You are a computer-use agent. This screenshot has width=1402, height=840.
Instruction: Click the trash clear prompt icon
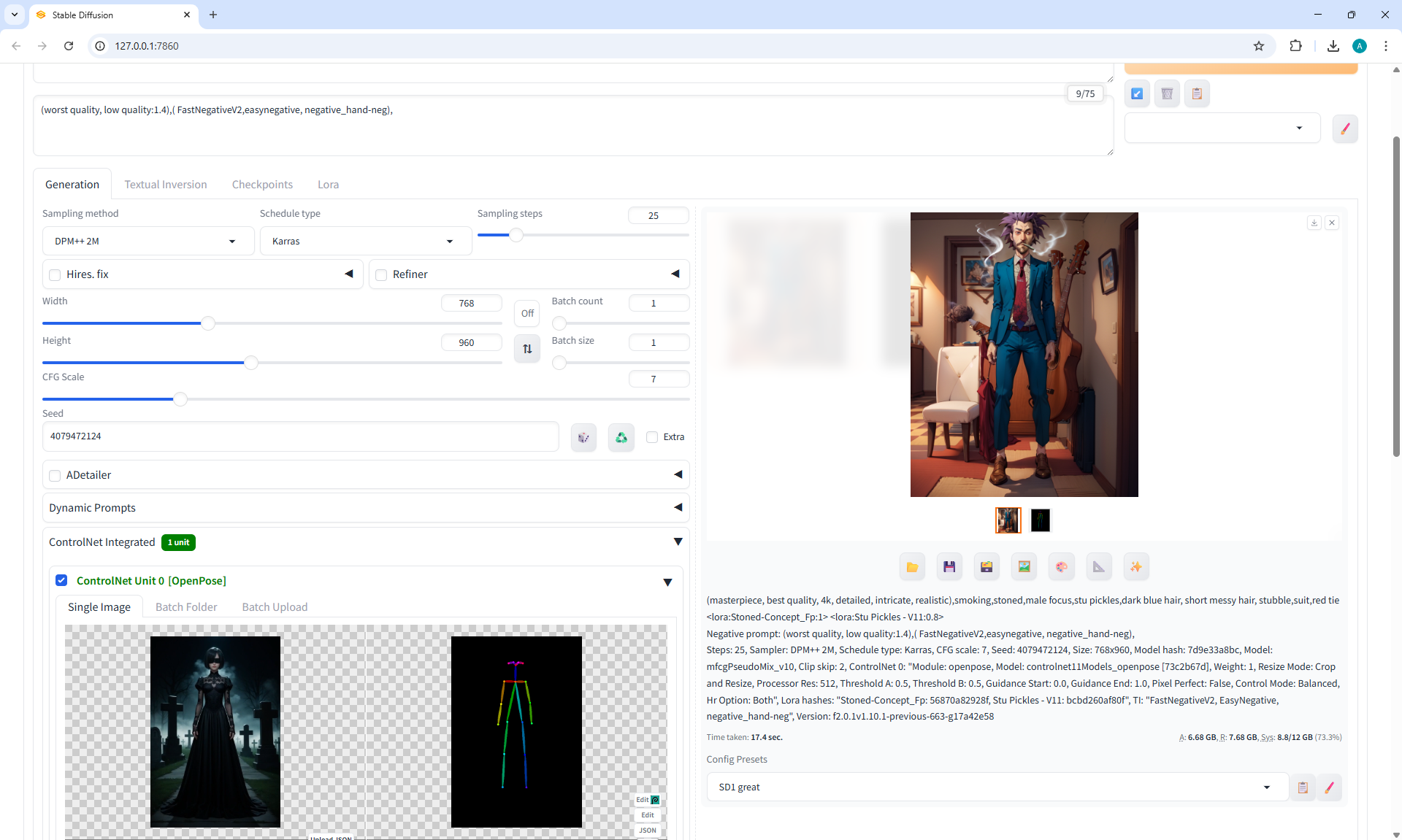point(1167,93)
